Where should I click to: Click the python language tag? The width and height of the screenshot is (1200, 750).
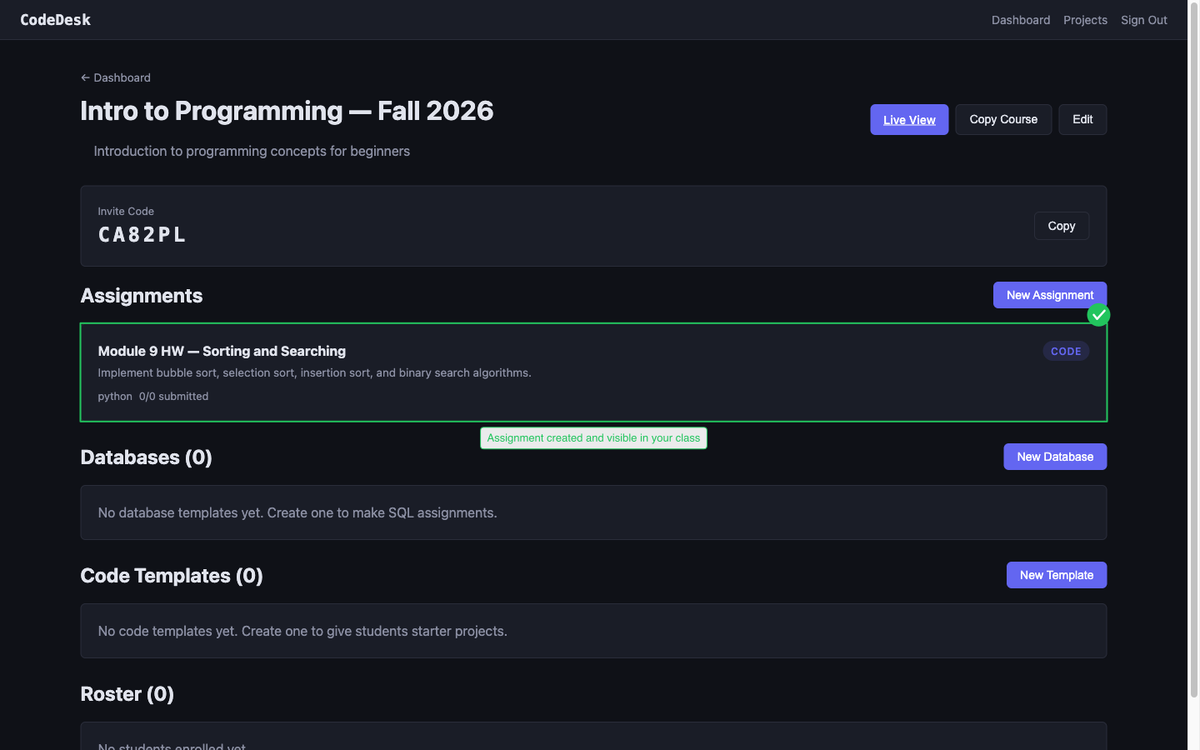(115, 396)
